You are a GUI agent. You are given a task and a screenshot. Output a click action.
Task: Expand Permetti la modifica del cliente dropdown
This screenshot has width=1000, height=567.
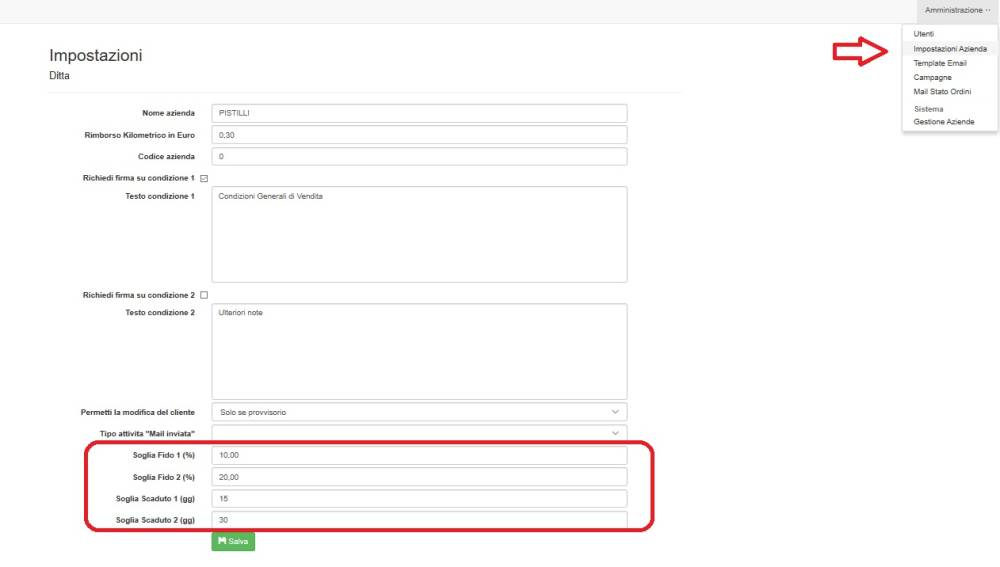pos(419,412)
